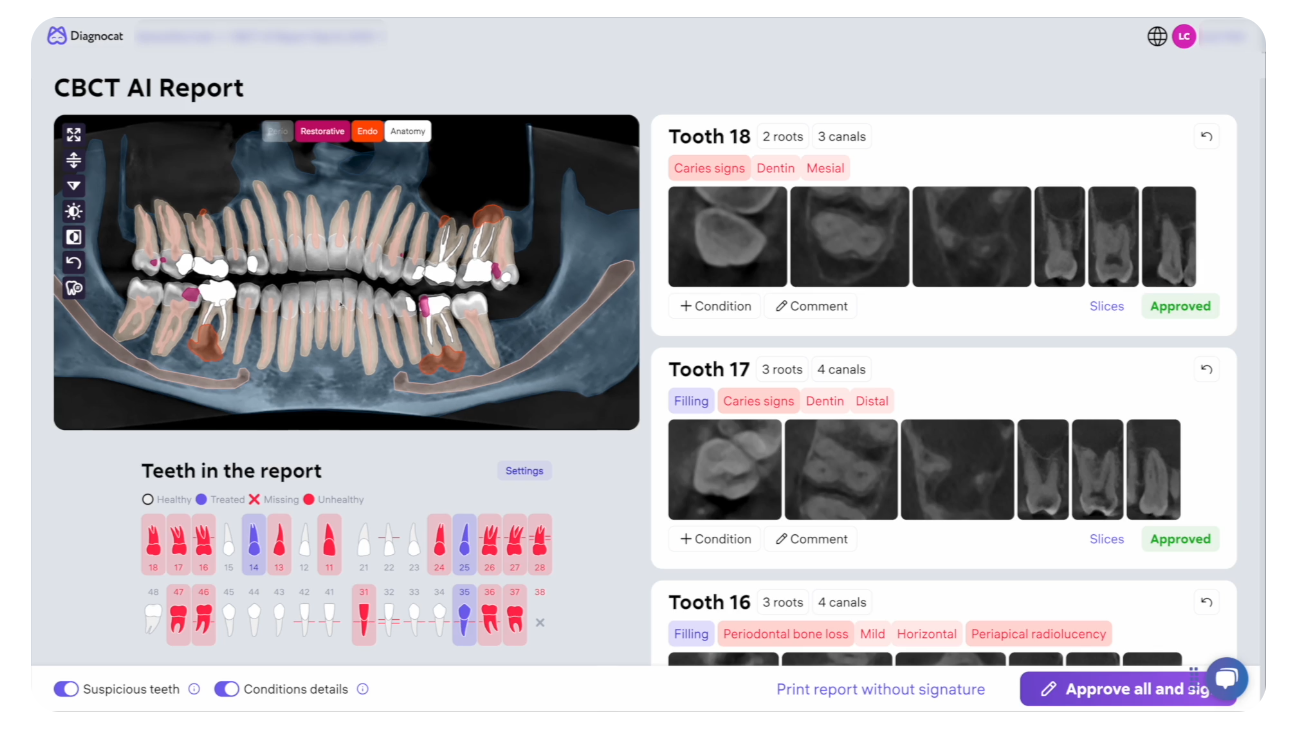Toggle the Endo overlay filter

click(367, 131)
